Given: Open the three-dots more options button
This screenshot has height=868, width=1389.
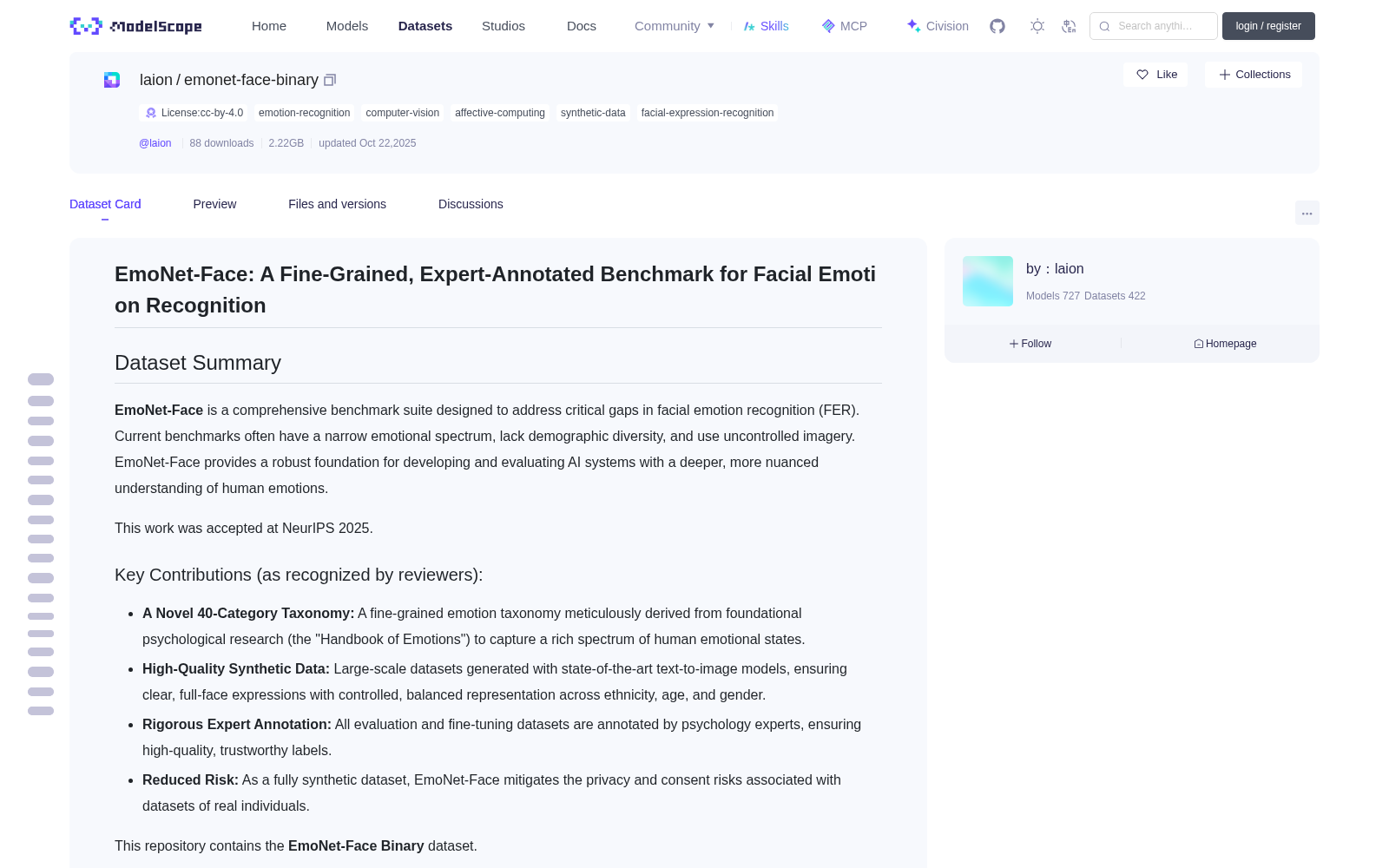Looking at the screenshot, I should 1307,214.
